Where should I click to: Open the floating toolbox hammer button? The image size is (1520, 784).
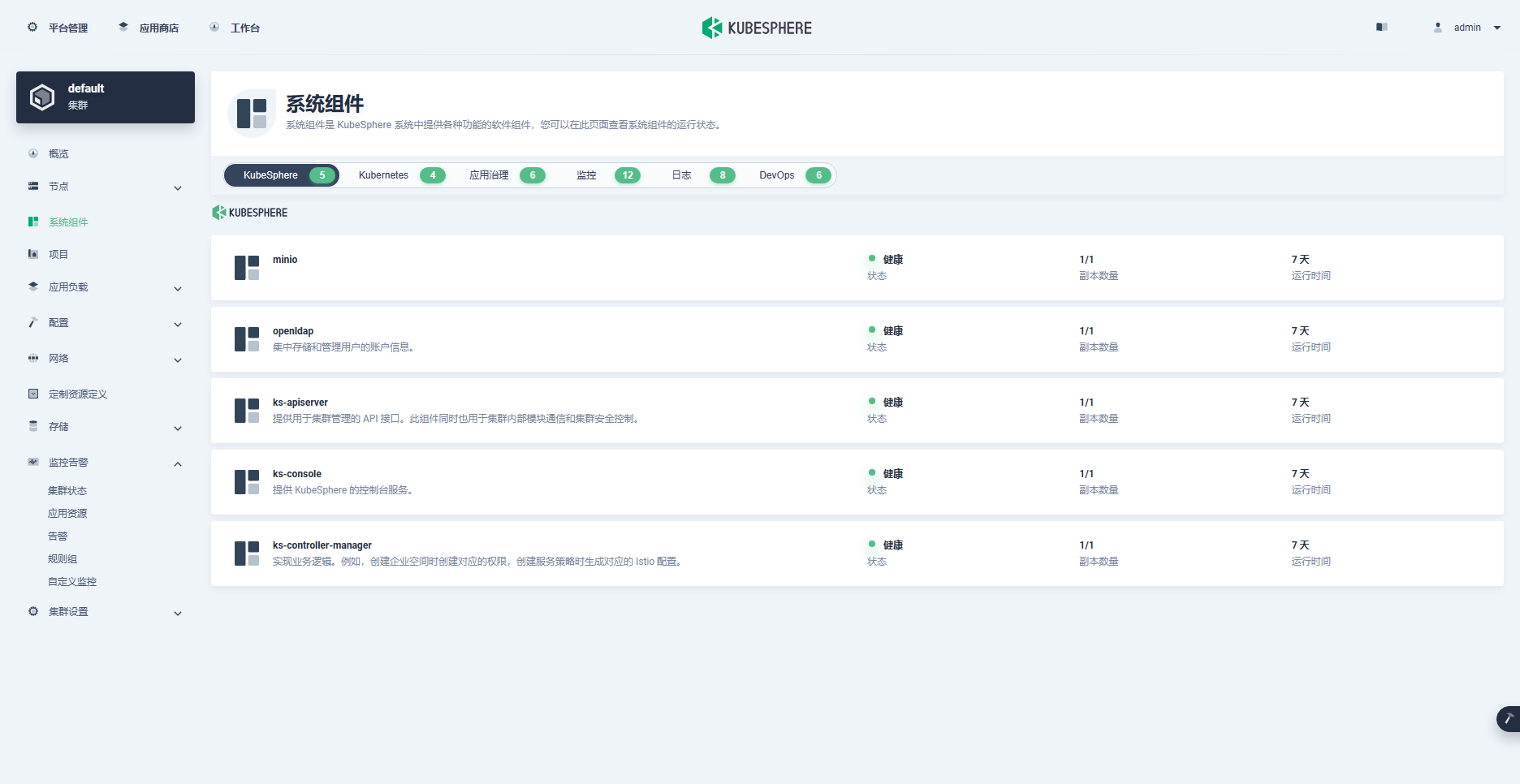pos(1509,719)
